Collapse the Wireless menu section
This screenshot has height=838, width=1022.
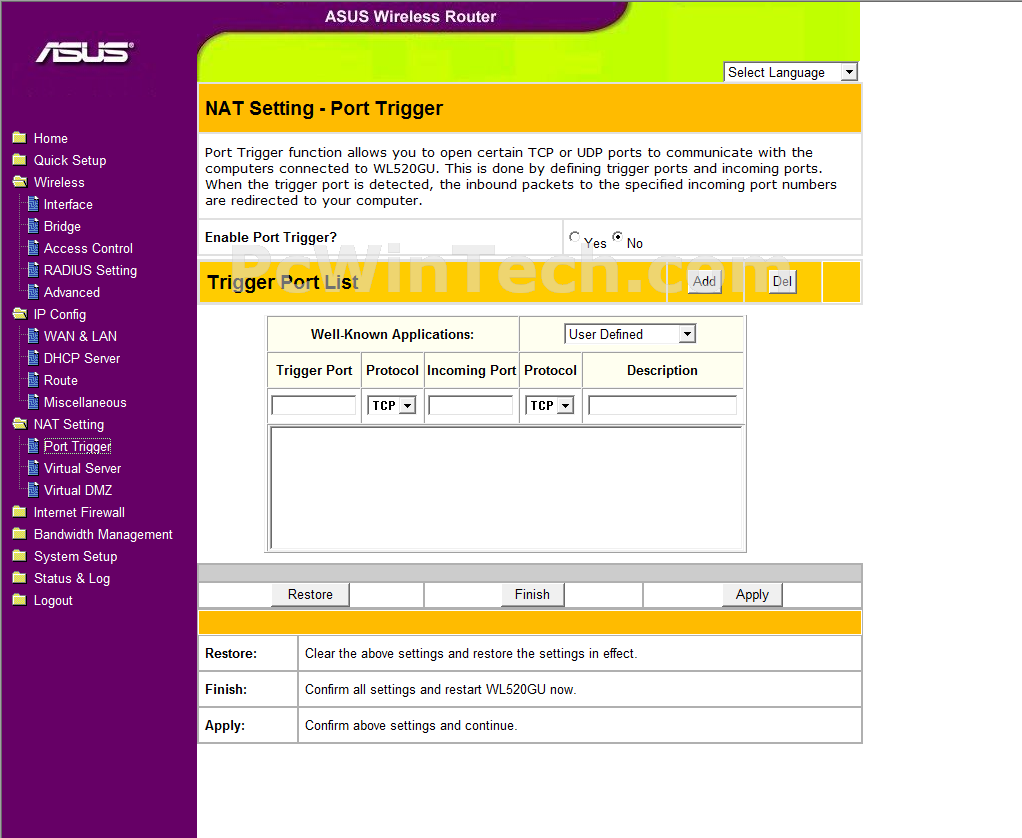coord(59,182)
